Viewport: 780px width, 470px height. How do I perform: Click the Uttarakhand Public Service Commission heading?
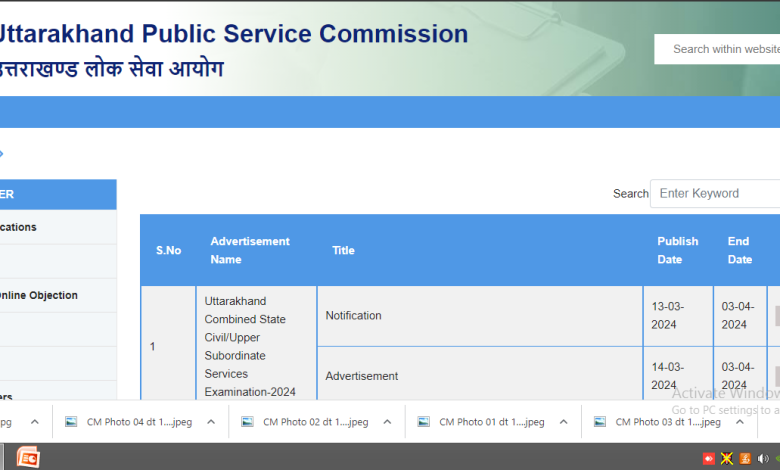pos(233,34)
